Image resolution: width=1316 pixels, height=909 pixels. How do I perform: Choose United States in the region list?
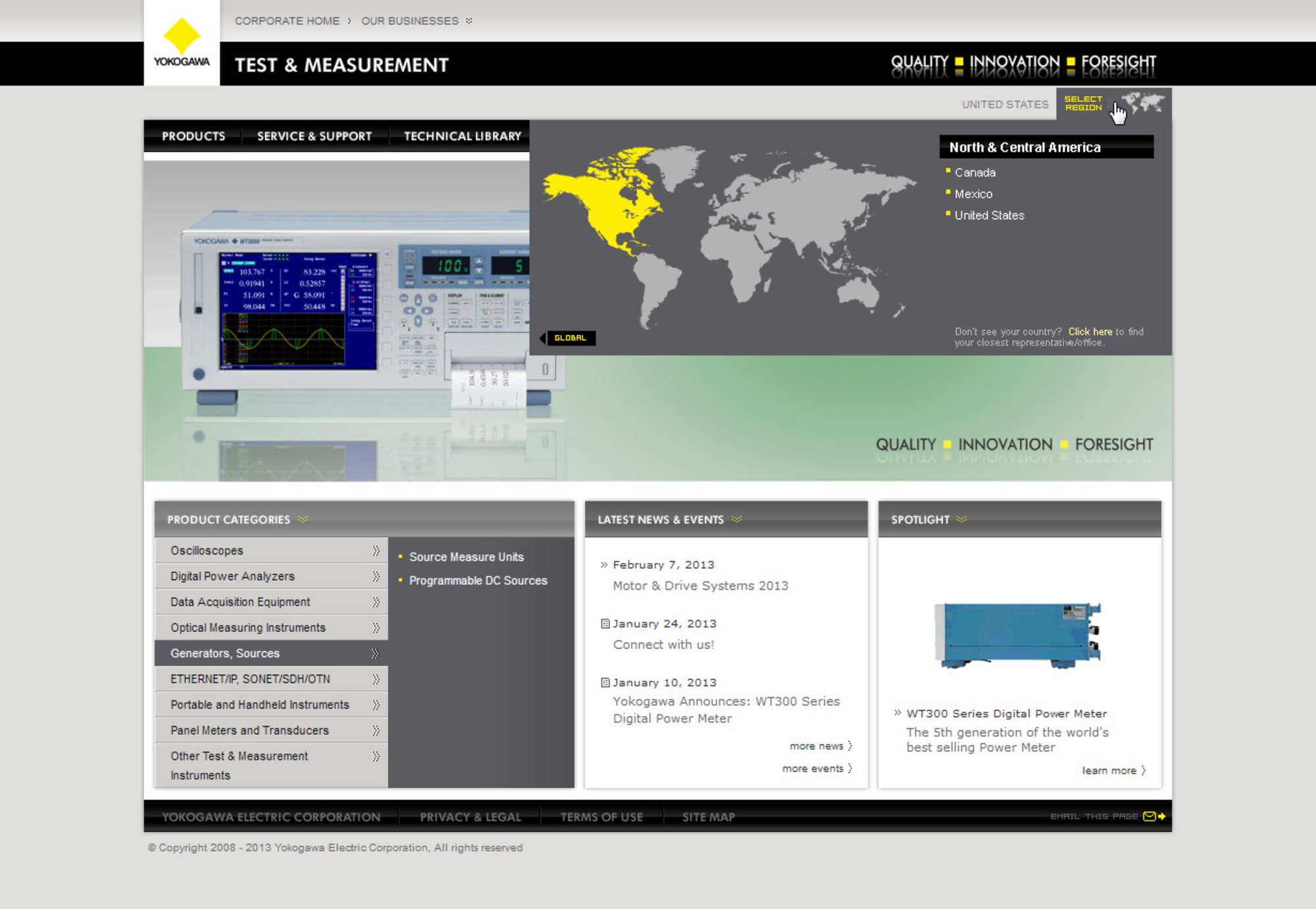pos(989,215)
